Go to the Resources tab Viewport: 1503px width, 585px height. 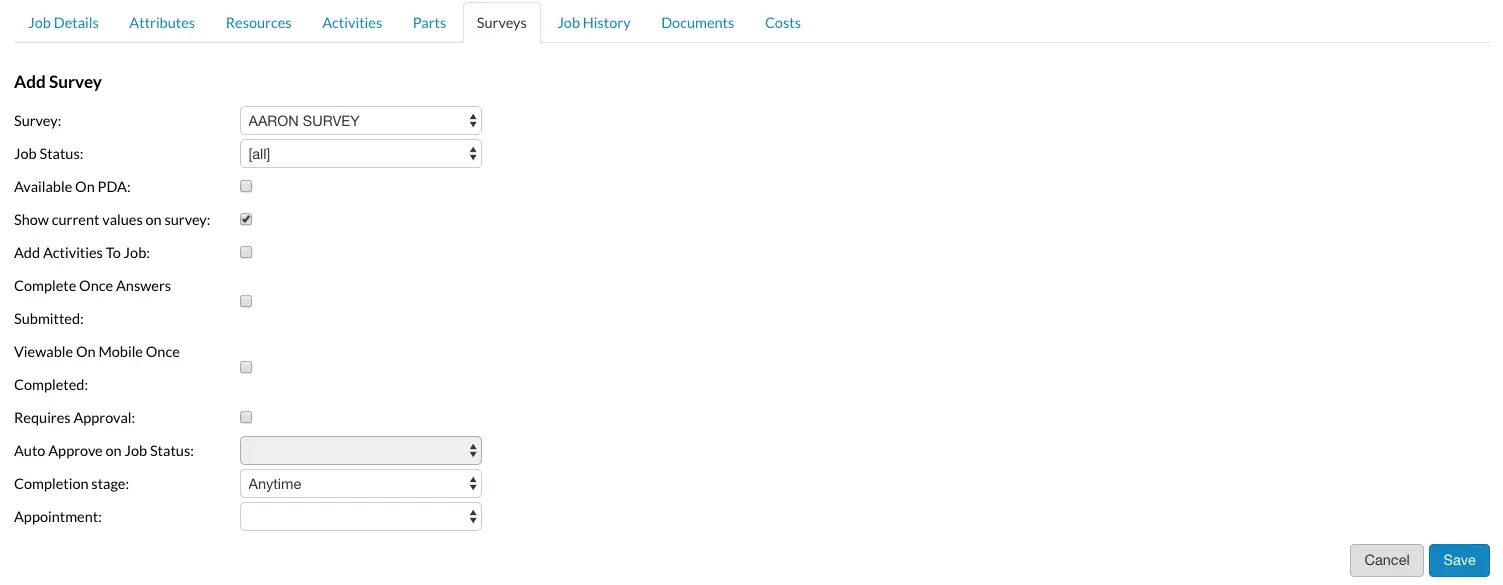point(258,22)
